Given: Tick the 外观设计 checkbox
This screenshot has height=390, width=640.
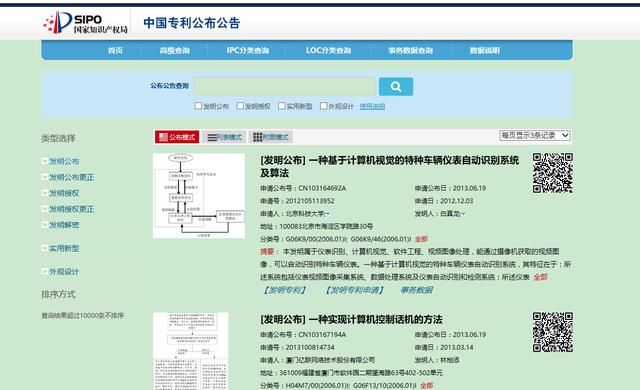Looking at the screenshot, I should click(324, 106).
